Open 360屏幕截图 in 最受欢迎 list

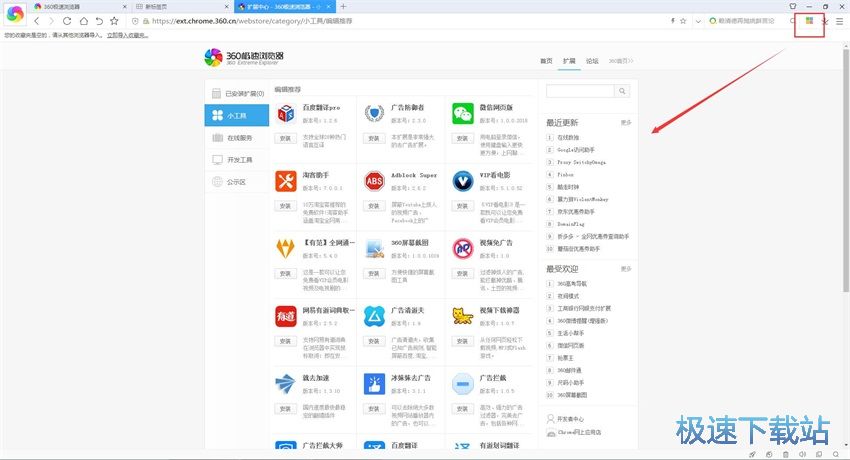tap(572, 396)
